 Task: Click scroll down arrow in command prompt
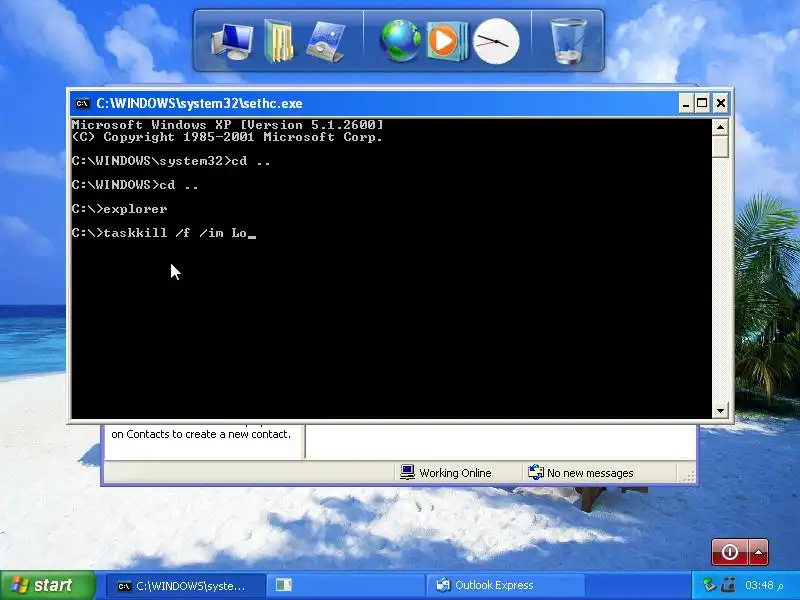coord(720,410)
